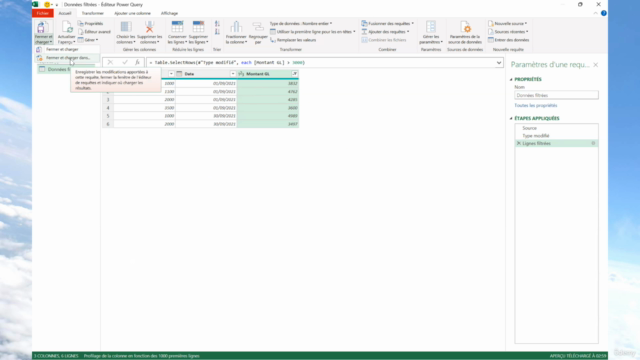
Task: Click Regrouper par icon
Action: 258,27
